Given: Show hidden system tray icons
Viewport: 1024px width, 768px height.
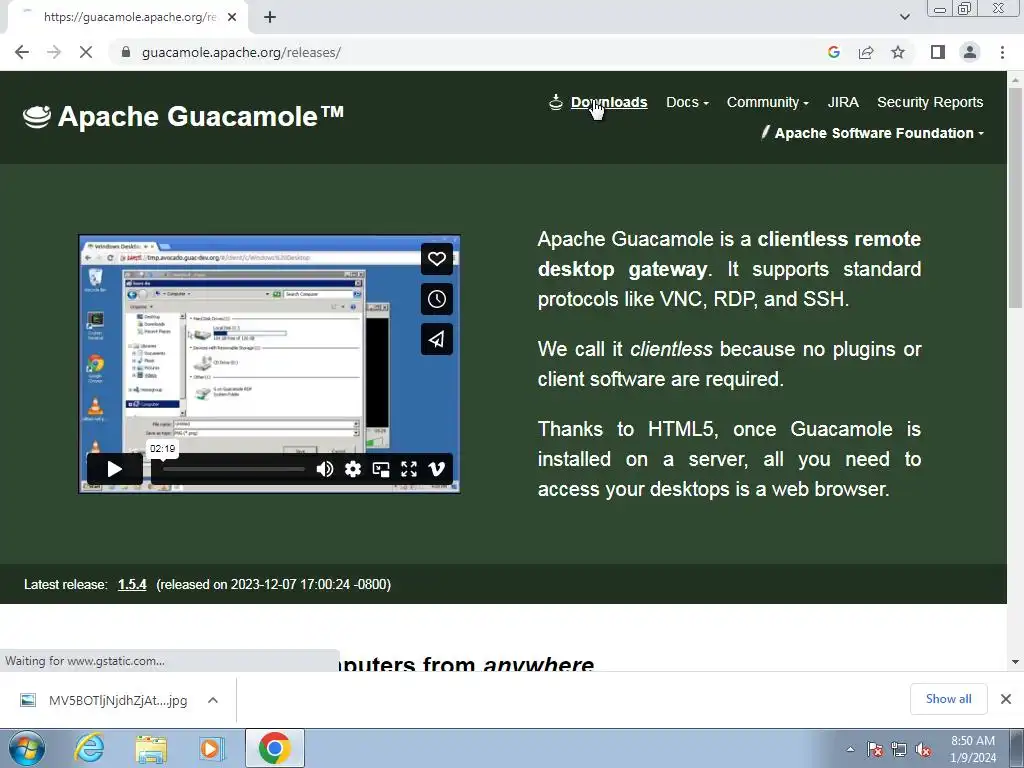Looking at the screenshot, I should pos(850,749).
